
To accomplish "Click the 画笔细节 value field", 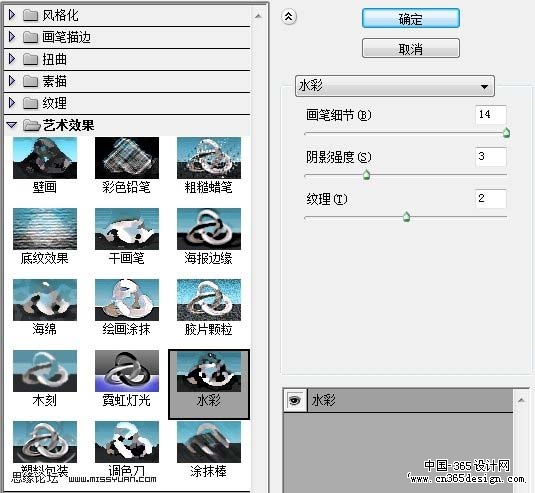I will click(x=491, y=115).
